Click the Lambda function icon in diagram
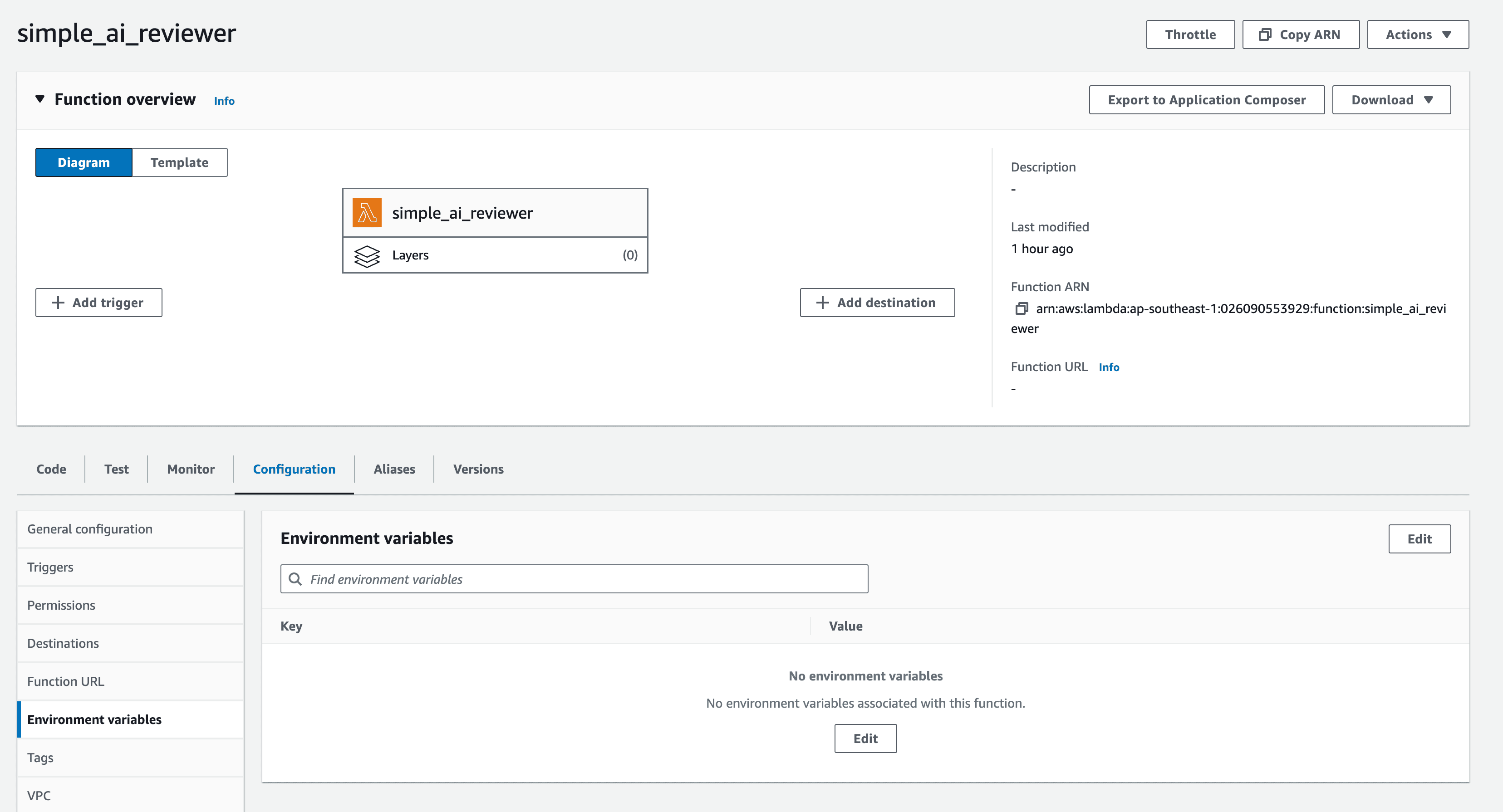 pyautogui.click(x=366, y=213)
